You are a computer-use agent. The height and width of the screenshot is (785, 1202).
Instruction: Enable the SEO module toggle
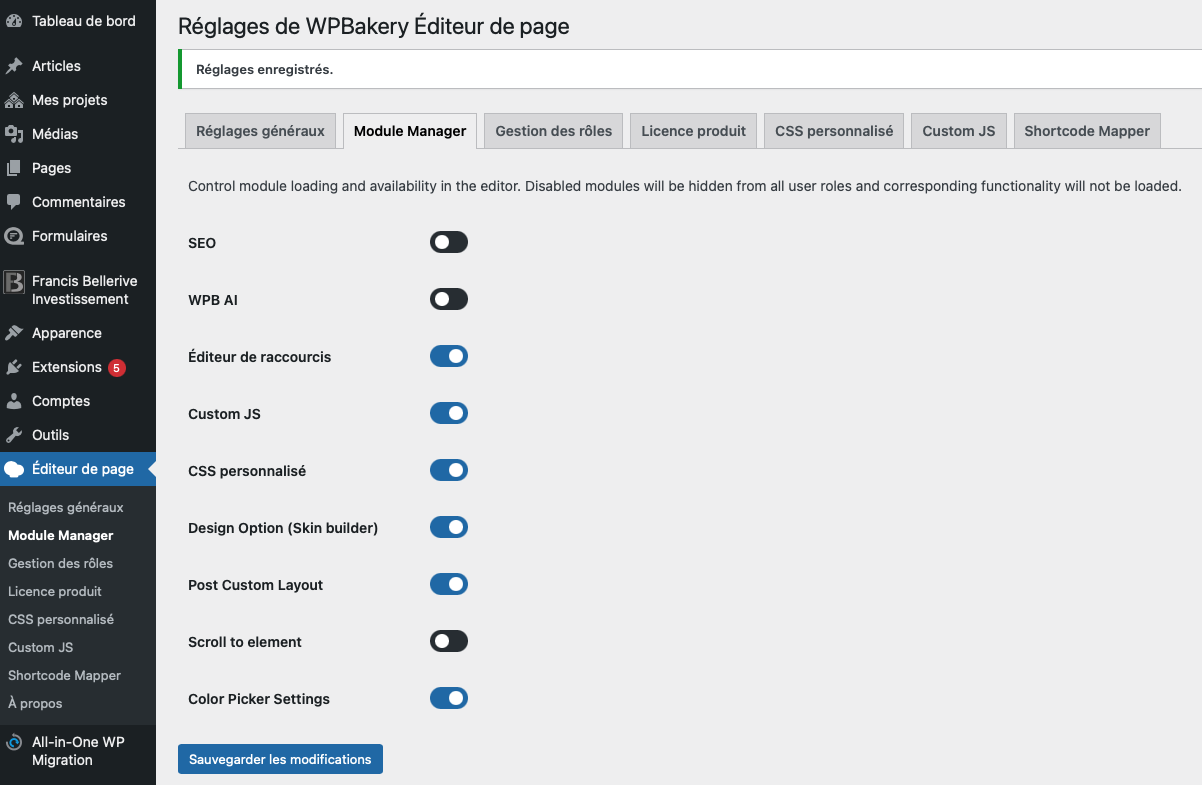(448, 243)
